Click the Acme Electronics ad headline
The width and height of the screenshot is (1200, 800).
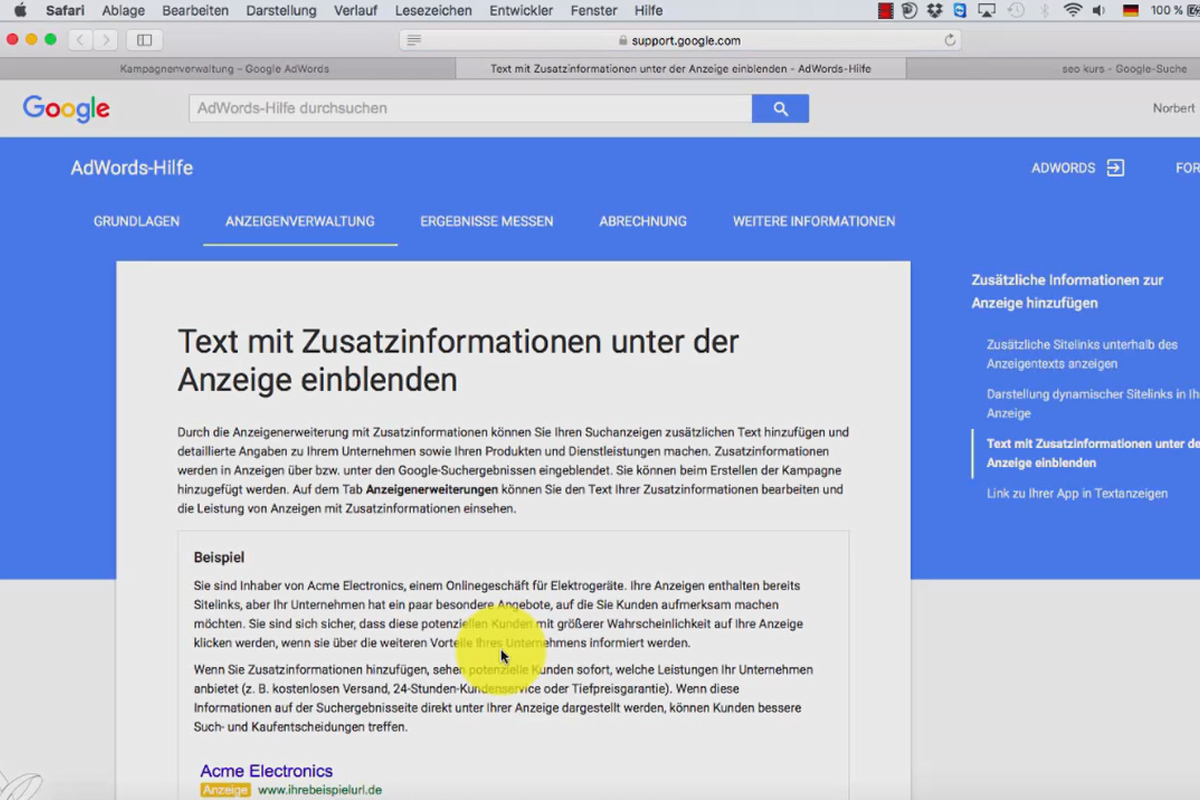266,771
